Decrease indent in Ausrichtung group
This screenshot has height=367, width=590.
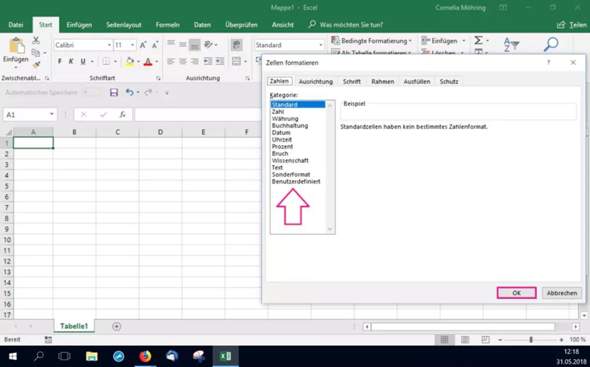click(208, 61)
